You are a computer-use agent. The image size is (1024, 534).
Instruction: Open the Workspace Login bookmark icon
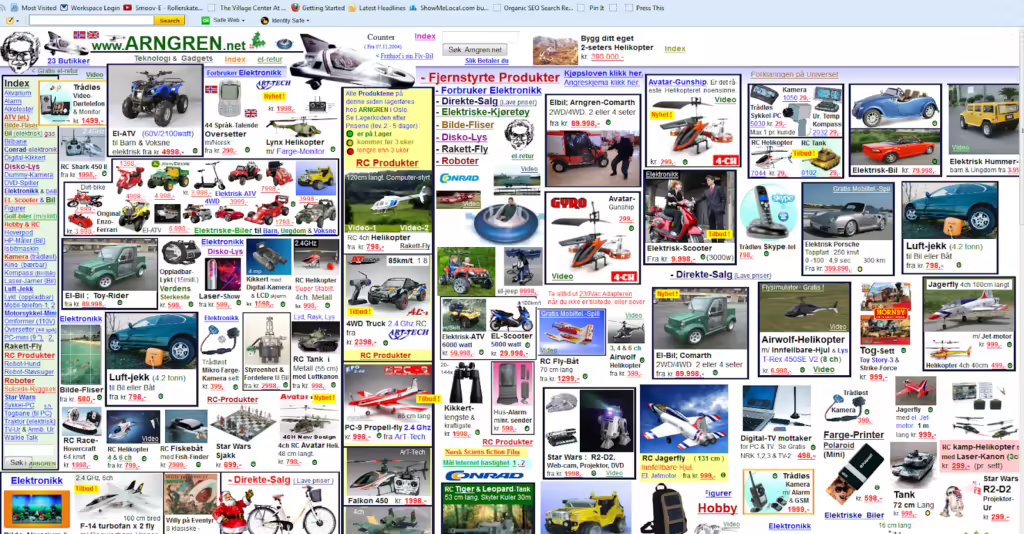[x=64, y=8]
